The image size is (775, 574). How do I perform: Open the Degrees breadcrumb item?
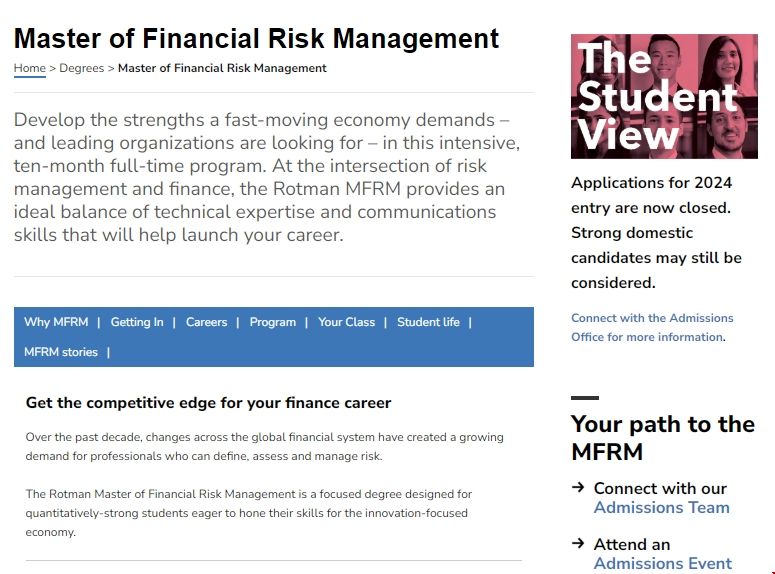point(83,68)
